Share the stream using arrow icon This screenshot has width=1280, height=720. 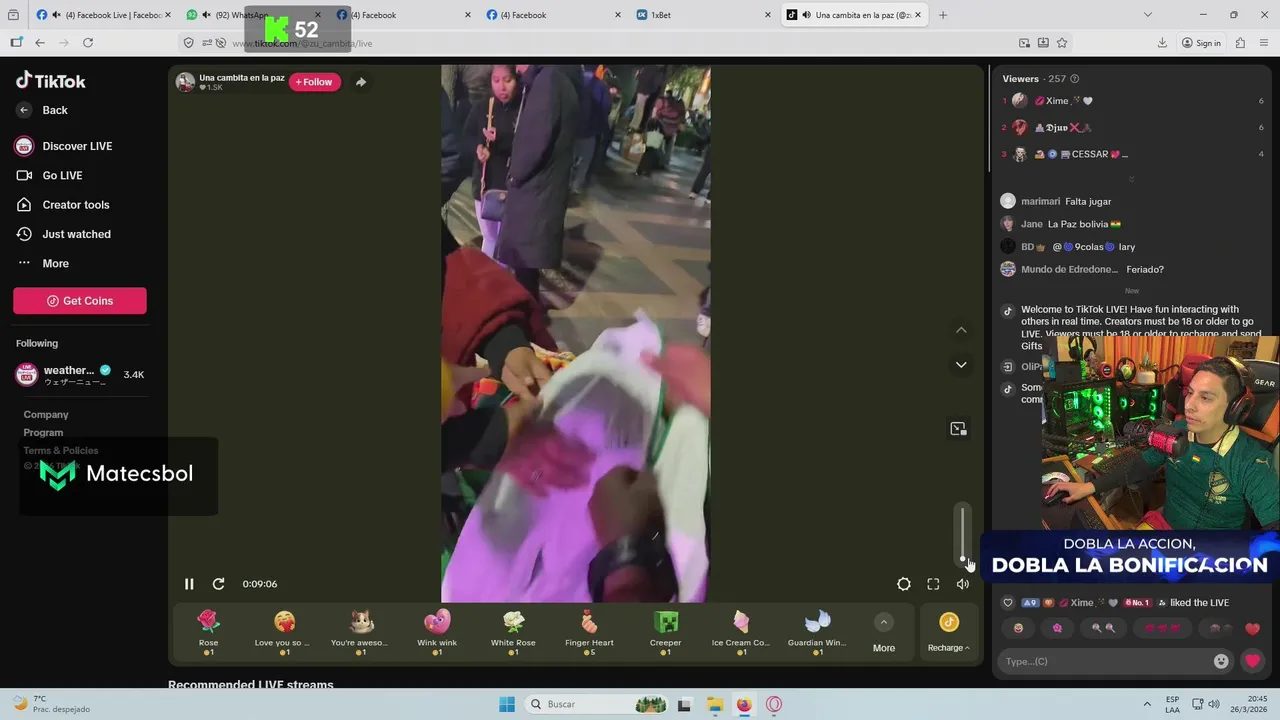click(361, 82)
